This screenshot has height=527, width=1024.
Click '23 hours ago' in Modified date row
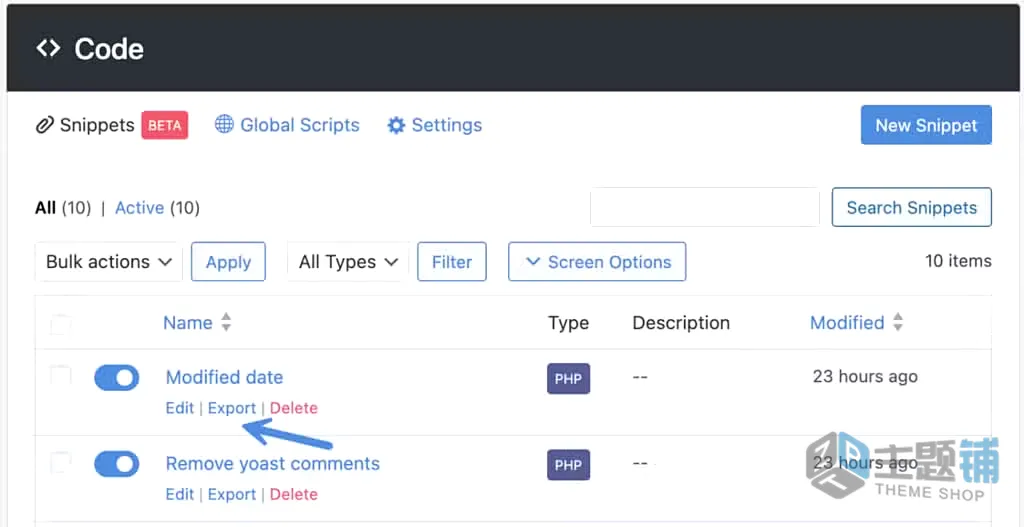click(x=865, y=376)
